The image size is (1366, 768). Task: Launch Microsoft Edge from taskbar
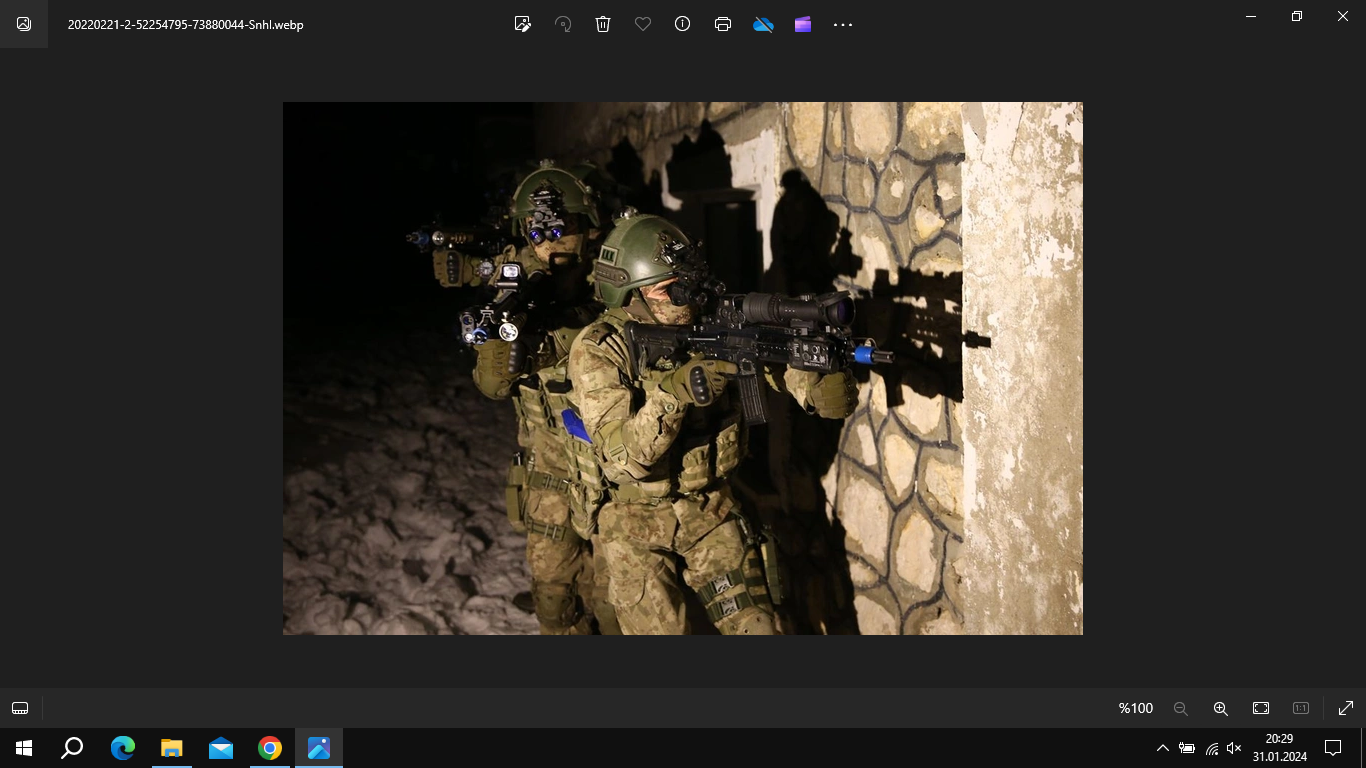(x=123, y=748)
